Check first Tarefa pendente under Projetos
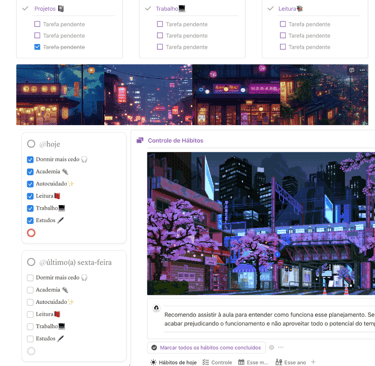Viewport: 375px width, 366px height. 37,24
